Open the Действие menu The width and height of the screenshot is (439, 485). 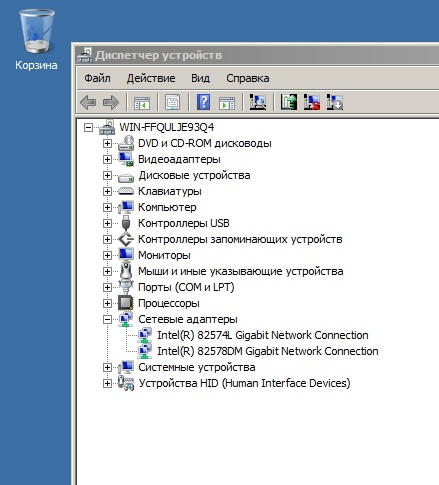[151, 78]
